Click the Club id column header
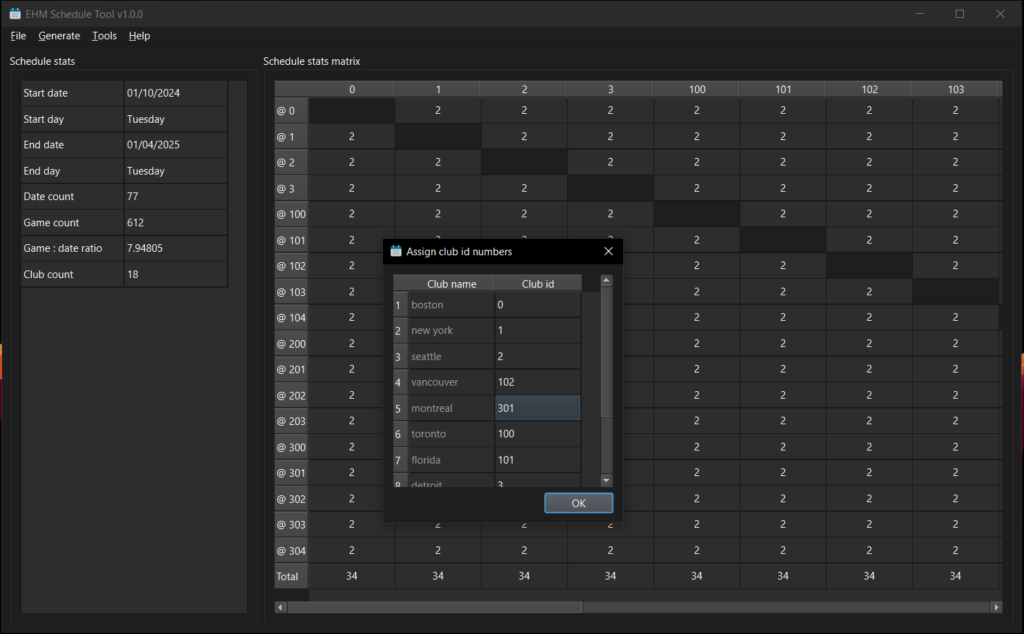 537,284
